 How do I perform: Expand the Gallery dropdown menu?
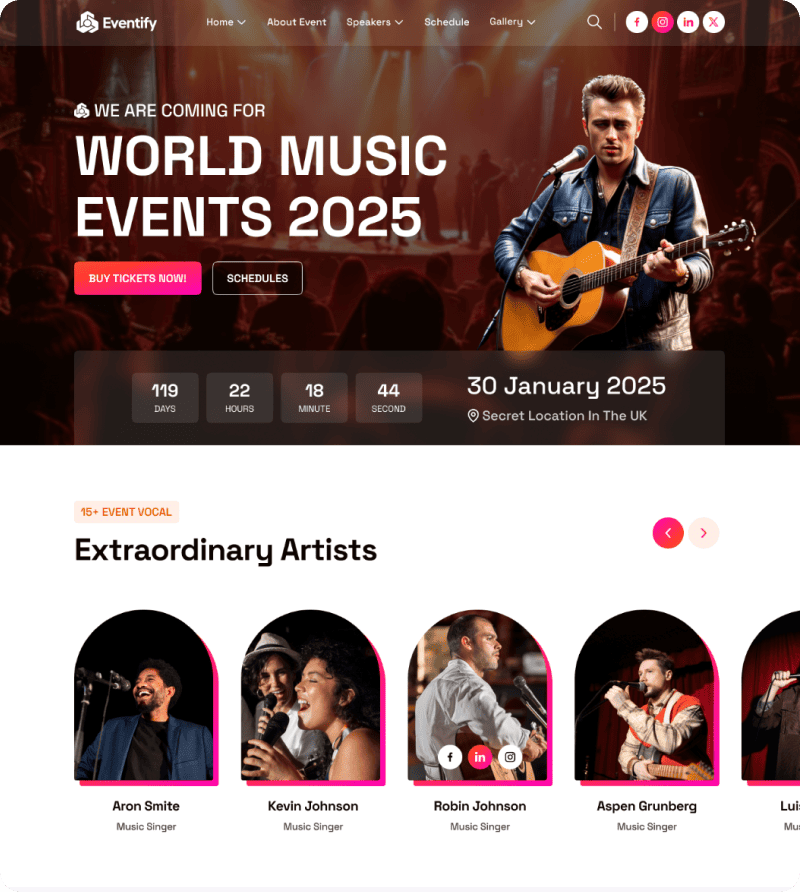coord(512,22)
